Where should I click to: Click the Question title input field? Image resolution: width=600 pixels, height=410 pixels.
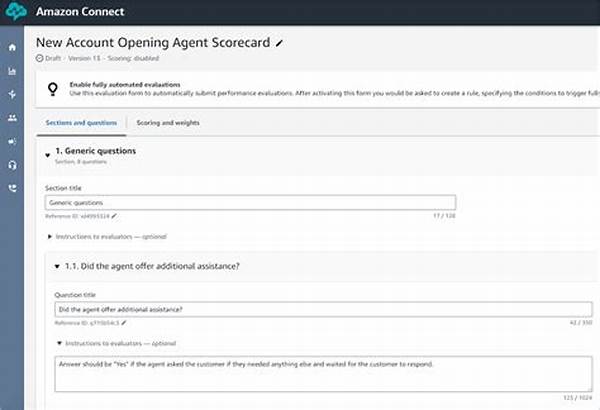[x=323, y=309]
